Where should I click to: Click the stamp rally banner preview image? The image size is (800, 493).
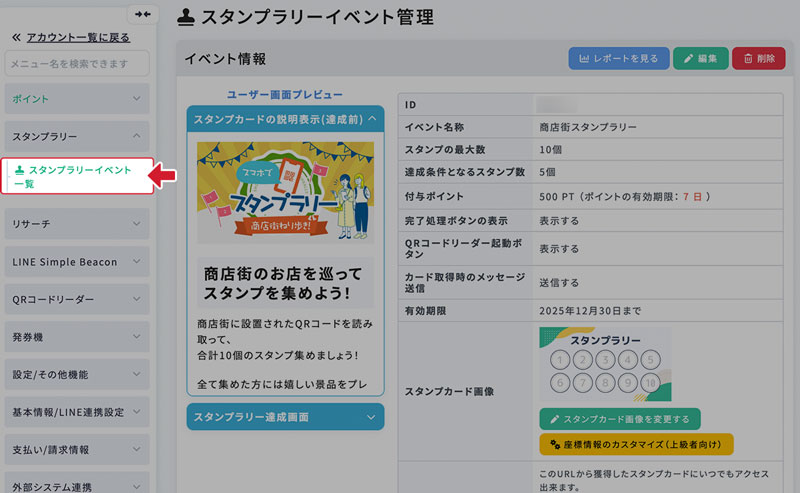tap(285, 192)
